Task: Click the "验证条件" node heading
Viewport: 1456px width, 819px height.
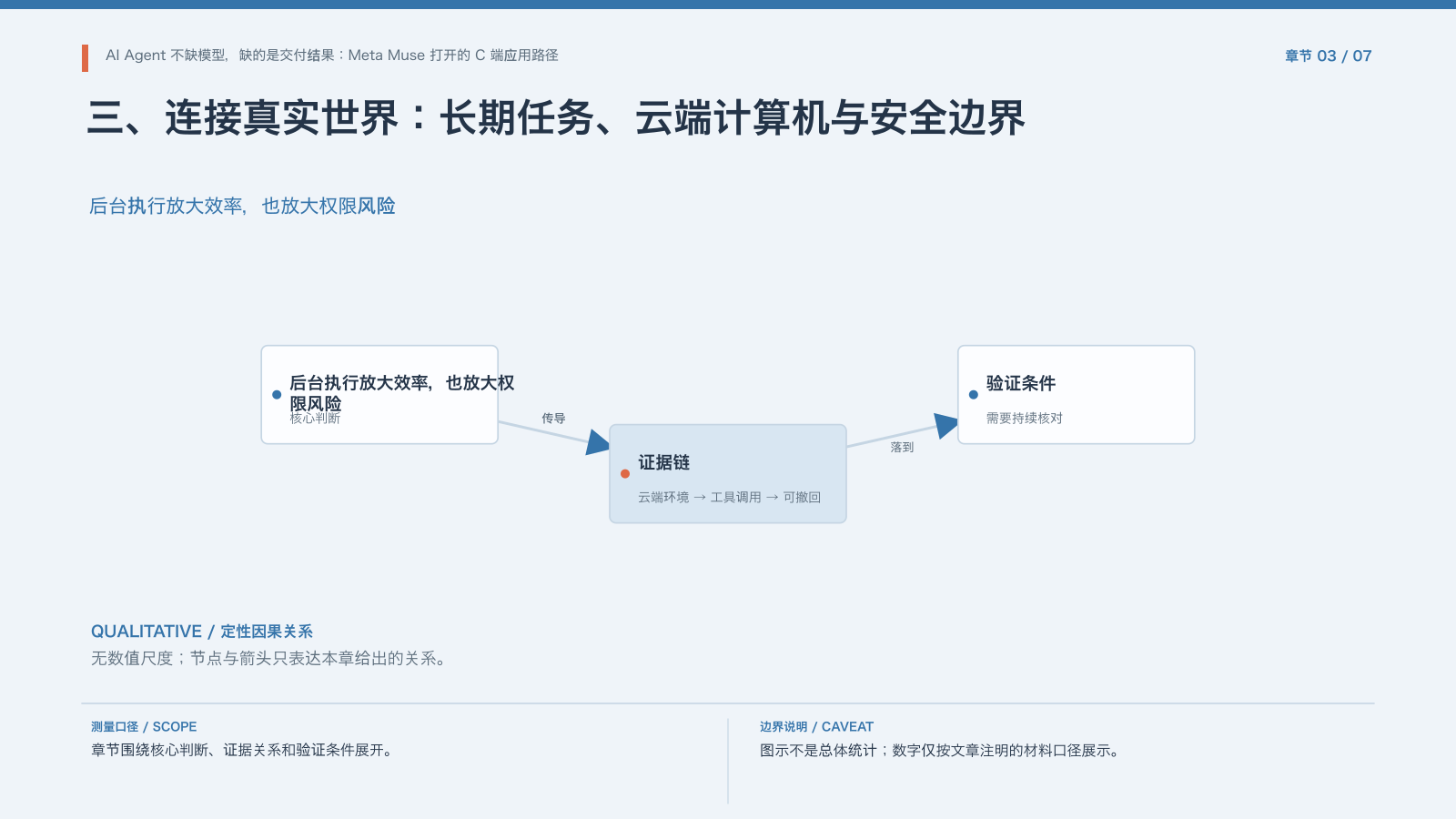Action: [1021, 384]
